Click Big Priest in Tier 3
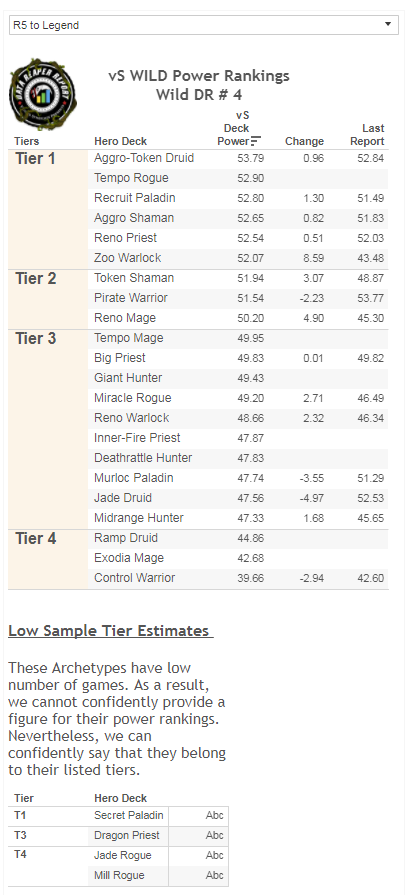 [x=120, y=358]
